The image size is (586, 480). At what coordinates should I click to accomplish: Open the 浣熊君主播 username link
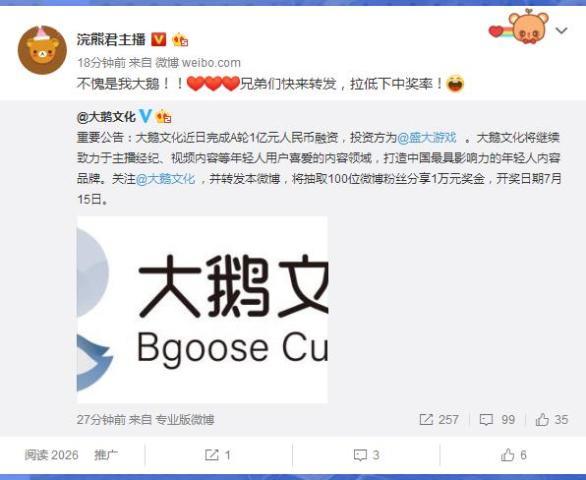[x=111, y=39]
